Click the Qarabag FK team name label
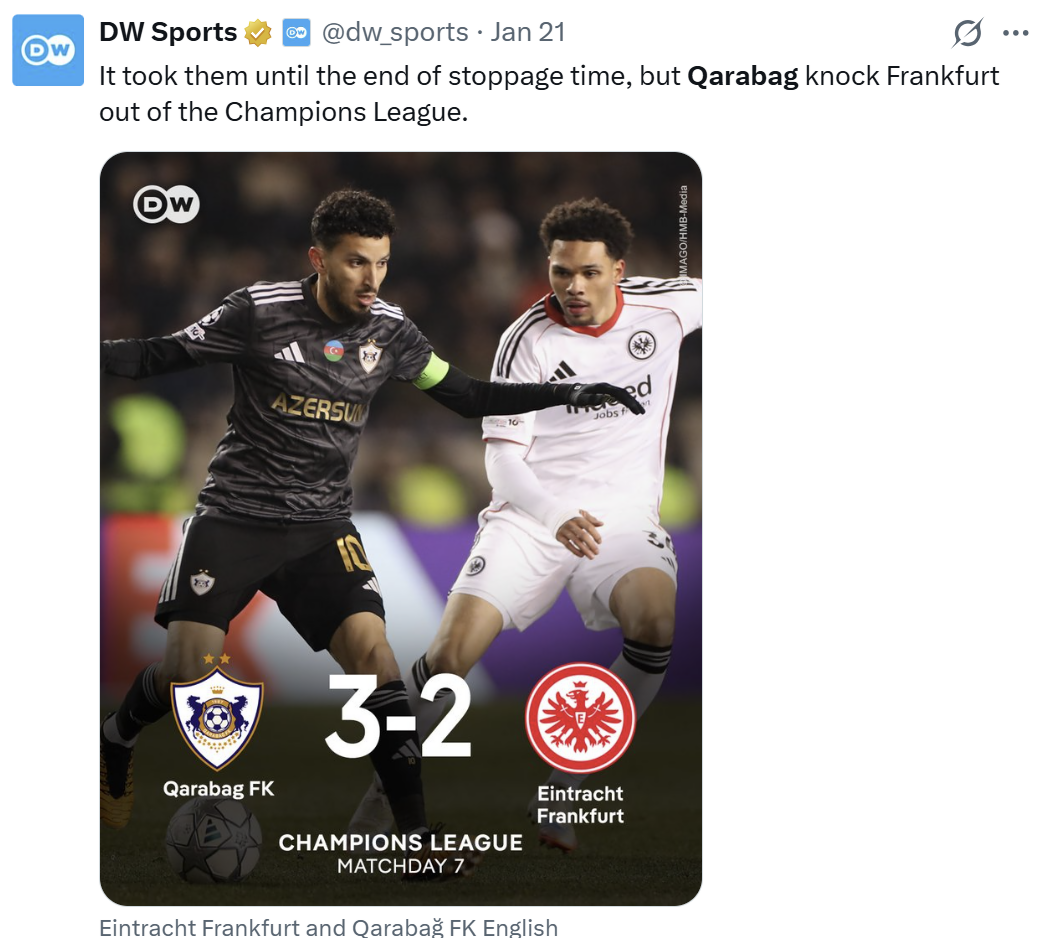 tap(218, 789)
